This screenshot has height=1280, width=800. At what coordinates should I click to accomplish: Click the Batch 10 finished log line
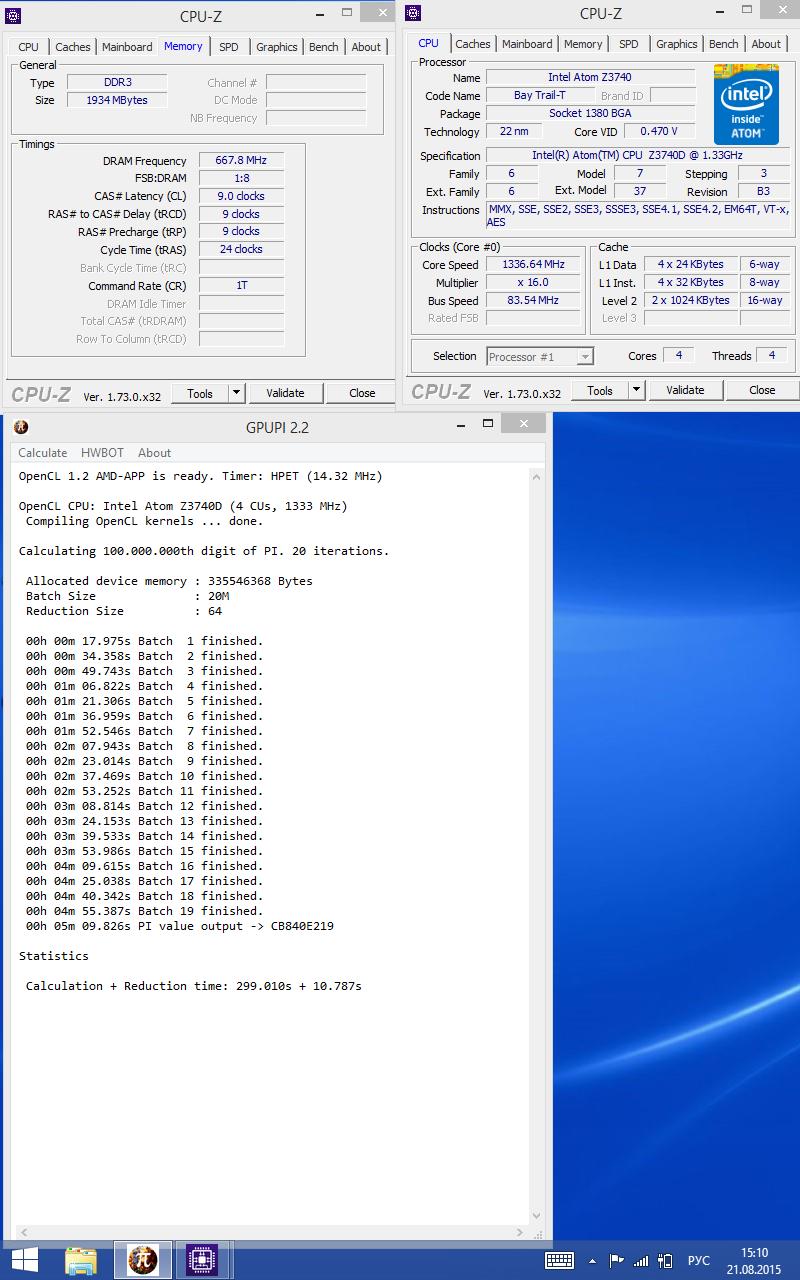pos(144,776)
